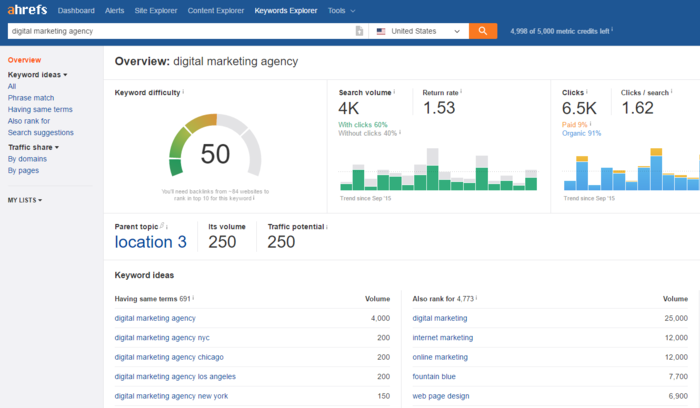Open the United States country dropdown
Viewport: 700px width, 408px height.
[418, 31]
